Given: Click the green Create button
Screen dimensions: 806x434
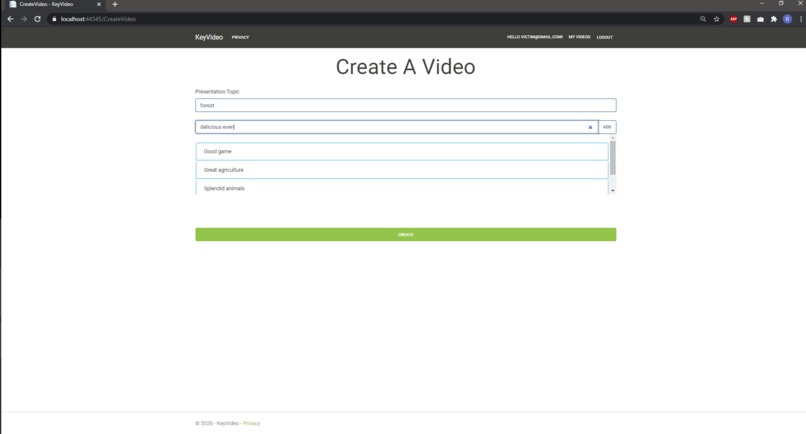Looking at the screenshot, I should [406, 234].
